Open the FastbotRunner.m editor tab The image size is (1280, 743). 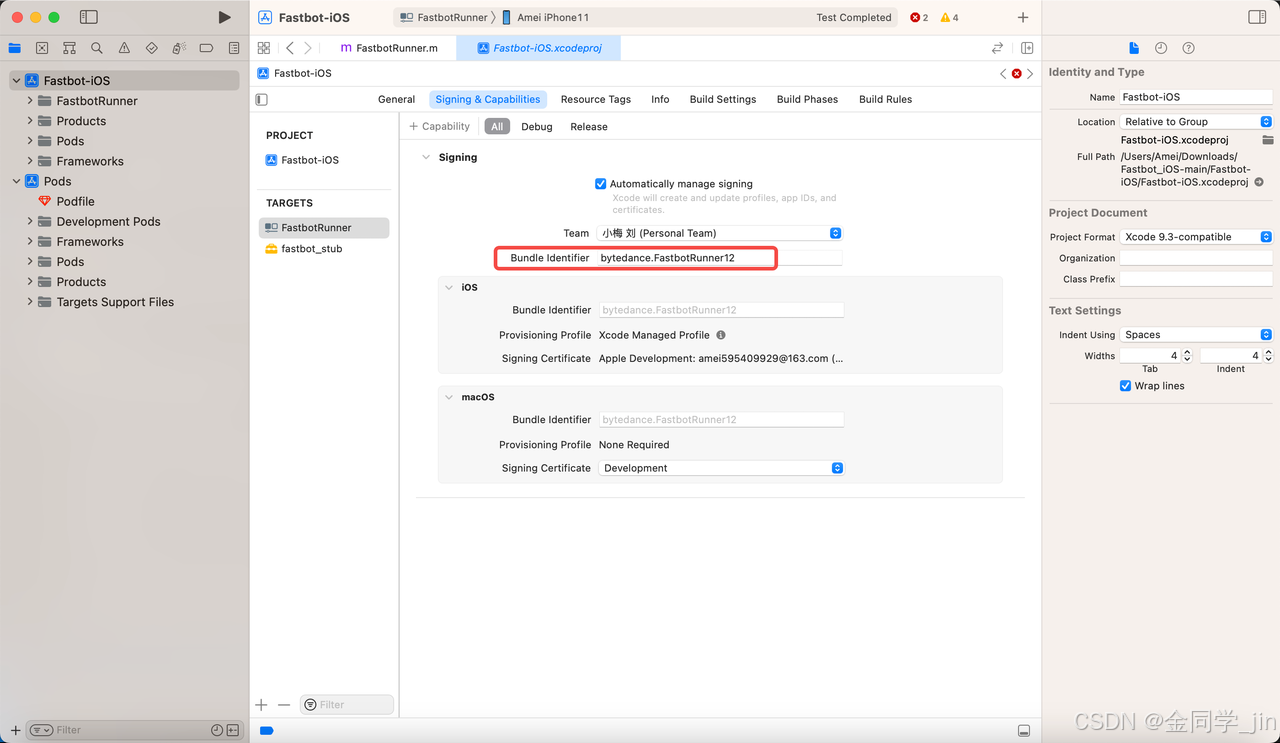389,48
